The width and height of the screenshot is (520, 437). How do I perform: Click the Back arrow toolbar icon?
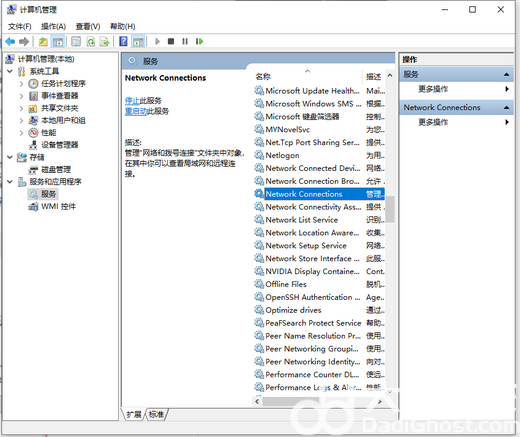tap(10, 42)
